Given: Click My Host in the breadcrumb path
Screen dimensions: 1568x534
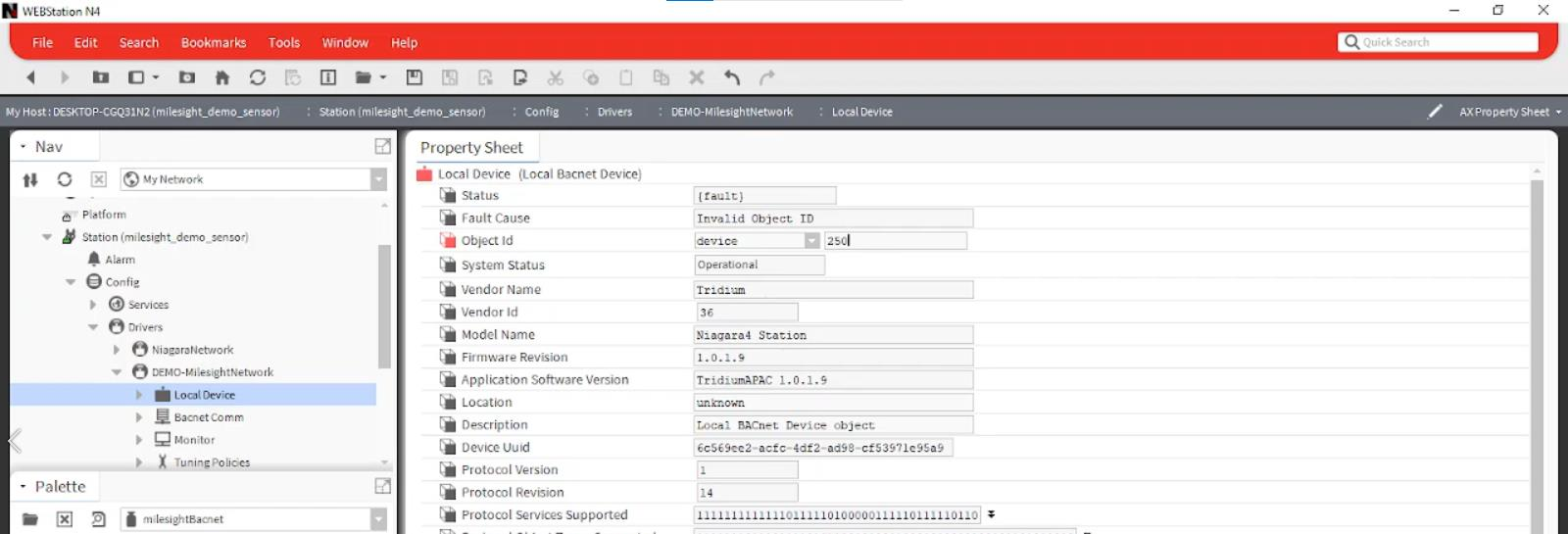Looking at the screenshot, I should point(143,112).
